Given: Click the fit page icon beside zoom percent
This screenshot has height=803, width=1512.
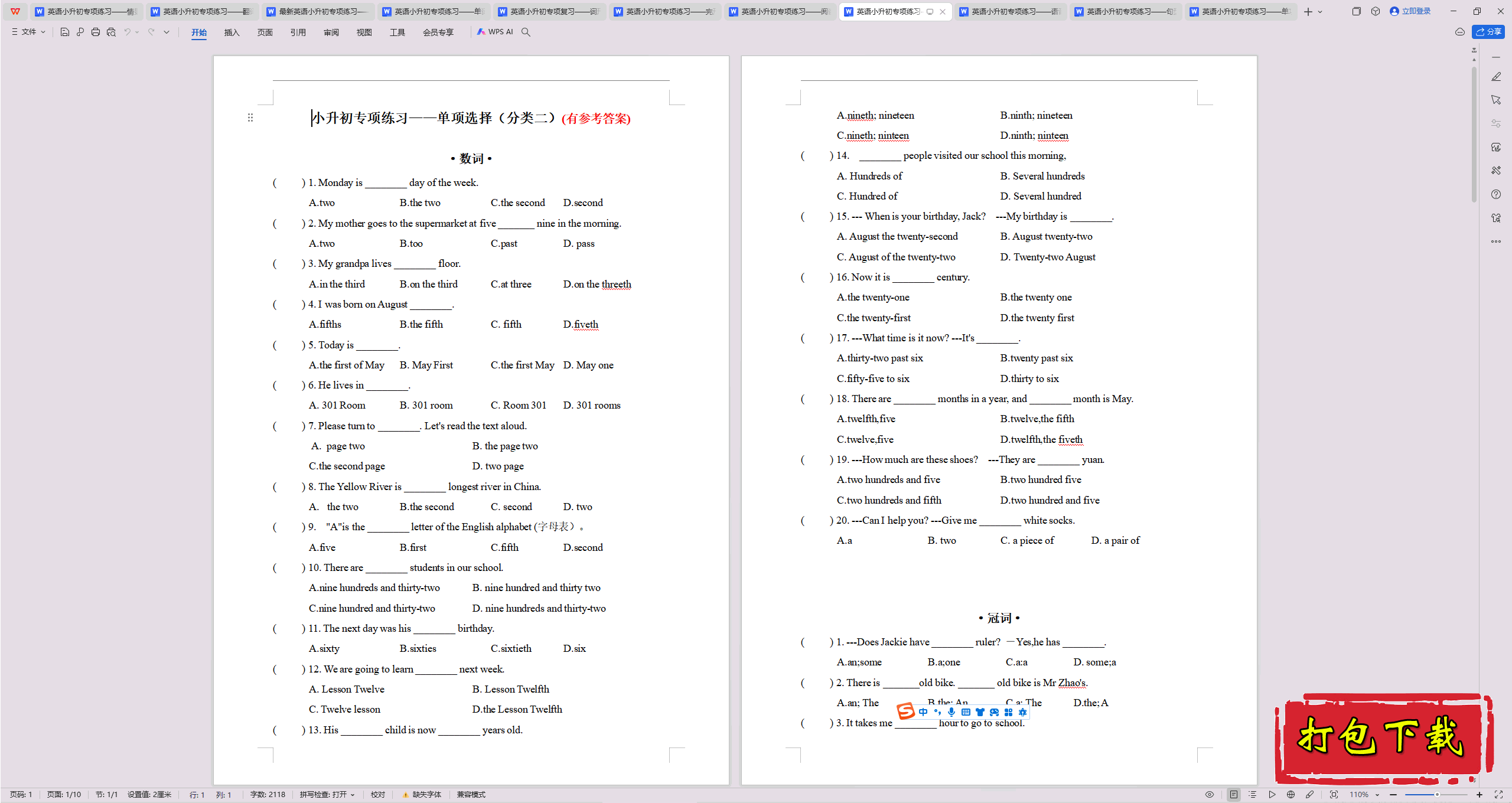Looking at the screenshot, I should (1334, 795).
